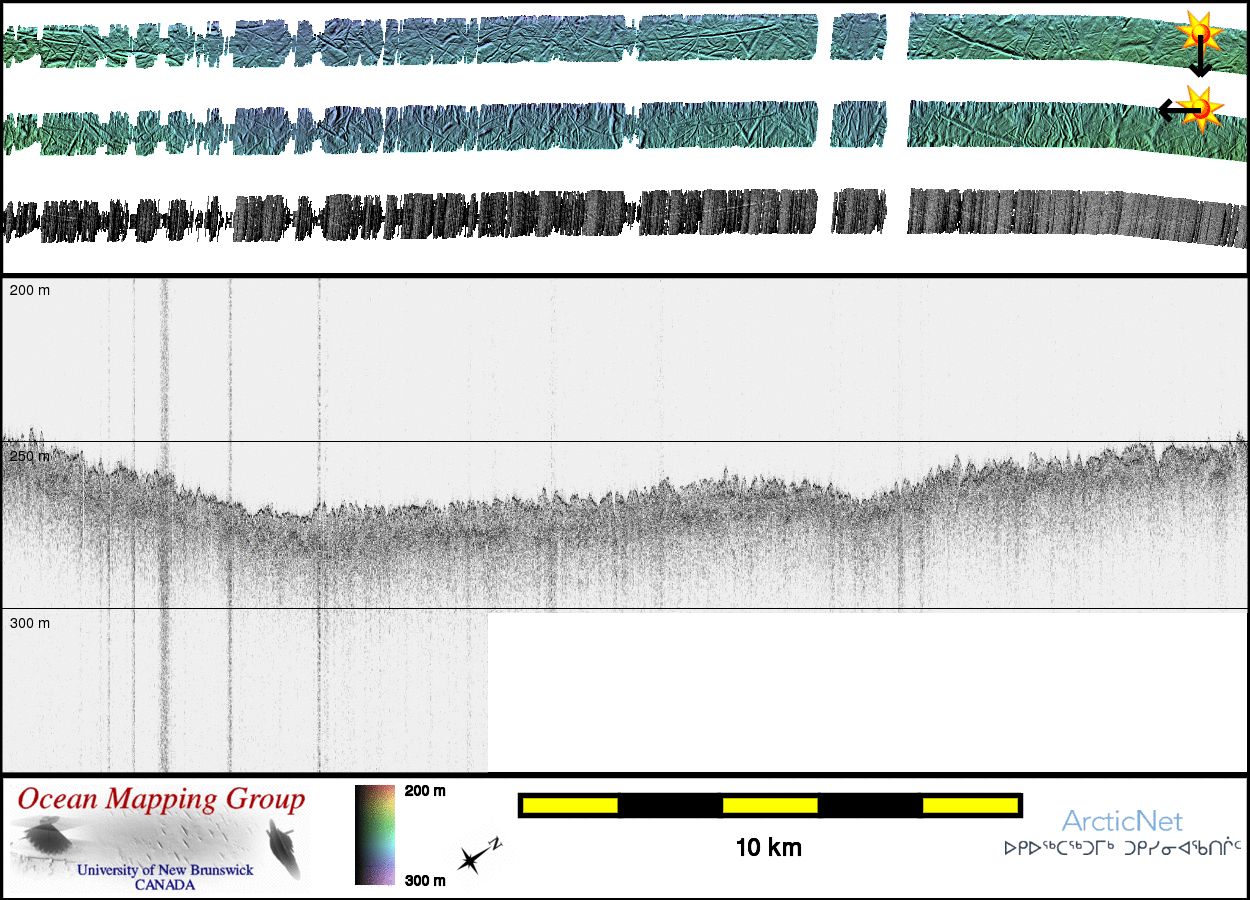Click the "10 km" scale bar label
This screenshot has height=900, width=1250.
click(x=768, y=848)
